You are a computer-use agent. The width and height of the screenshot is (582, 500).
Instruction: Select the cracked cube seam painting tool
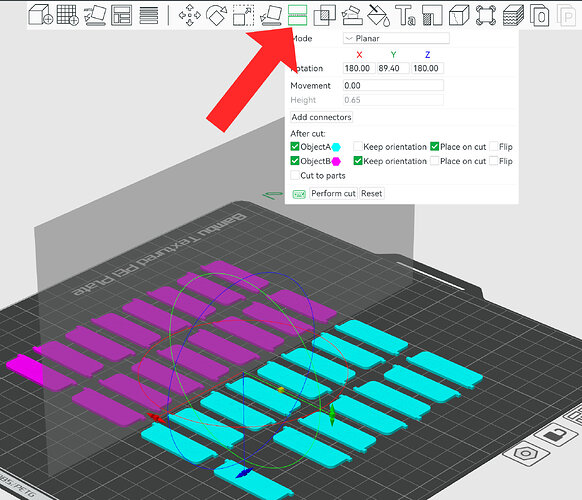click(x=459, y=15)
